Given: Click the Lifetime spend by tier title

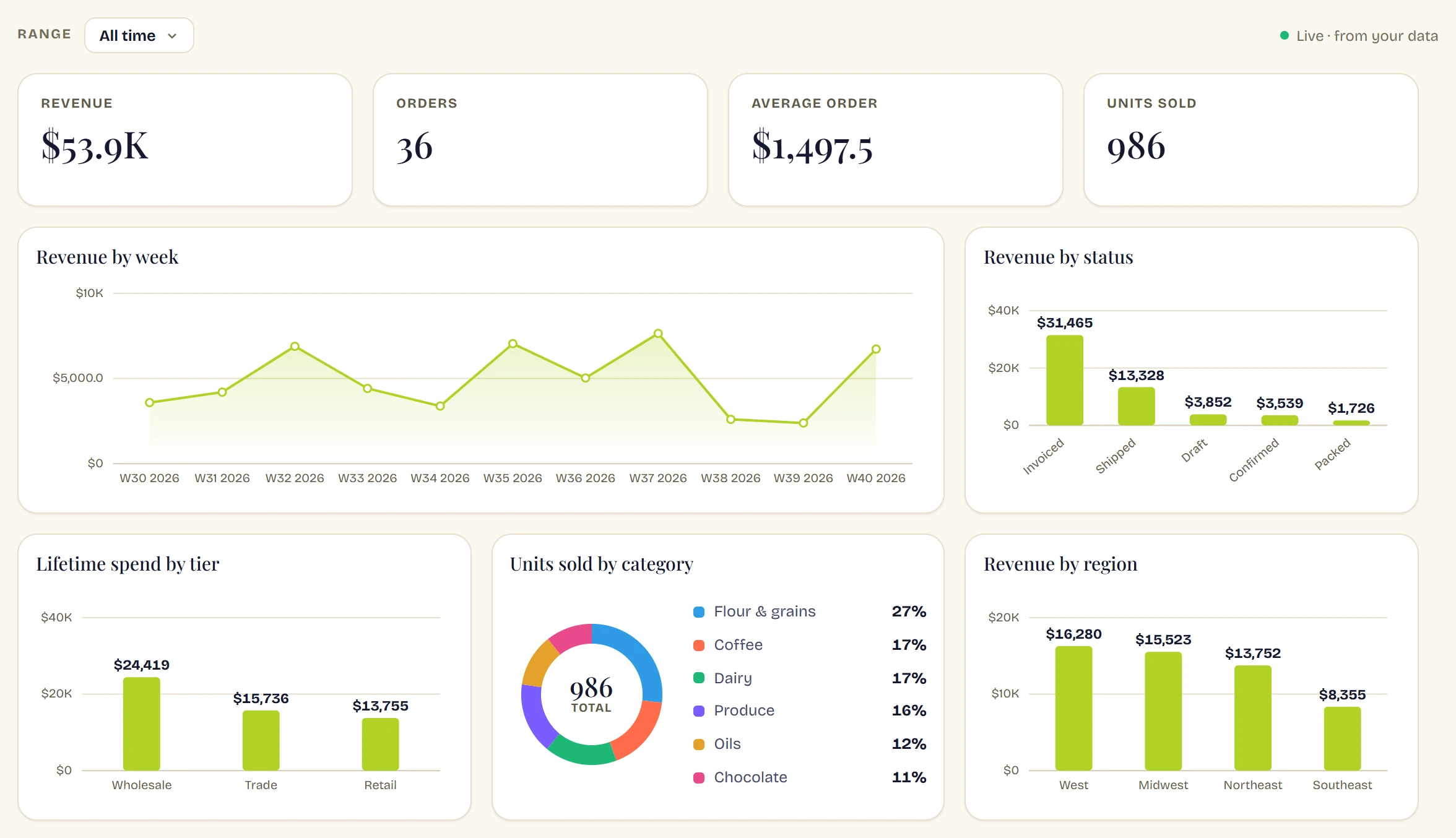Looking at the screenshot, I should (128, 564).
